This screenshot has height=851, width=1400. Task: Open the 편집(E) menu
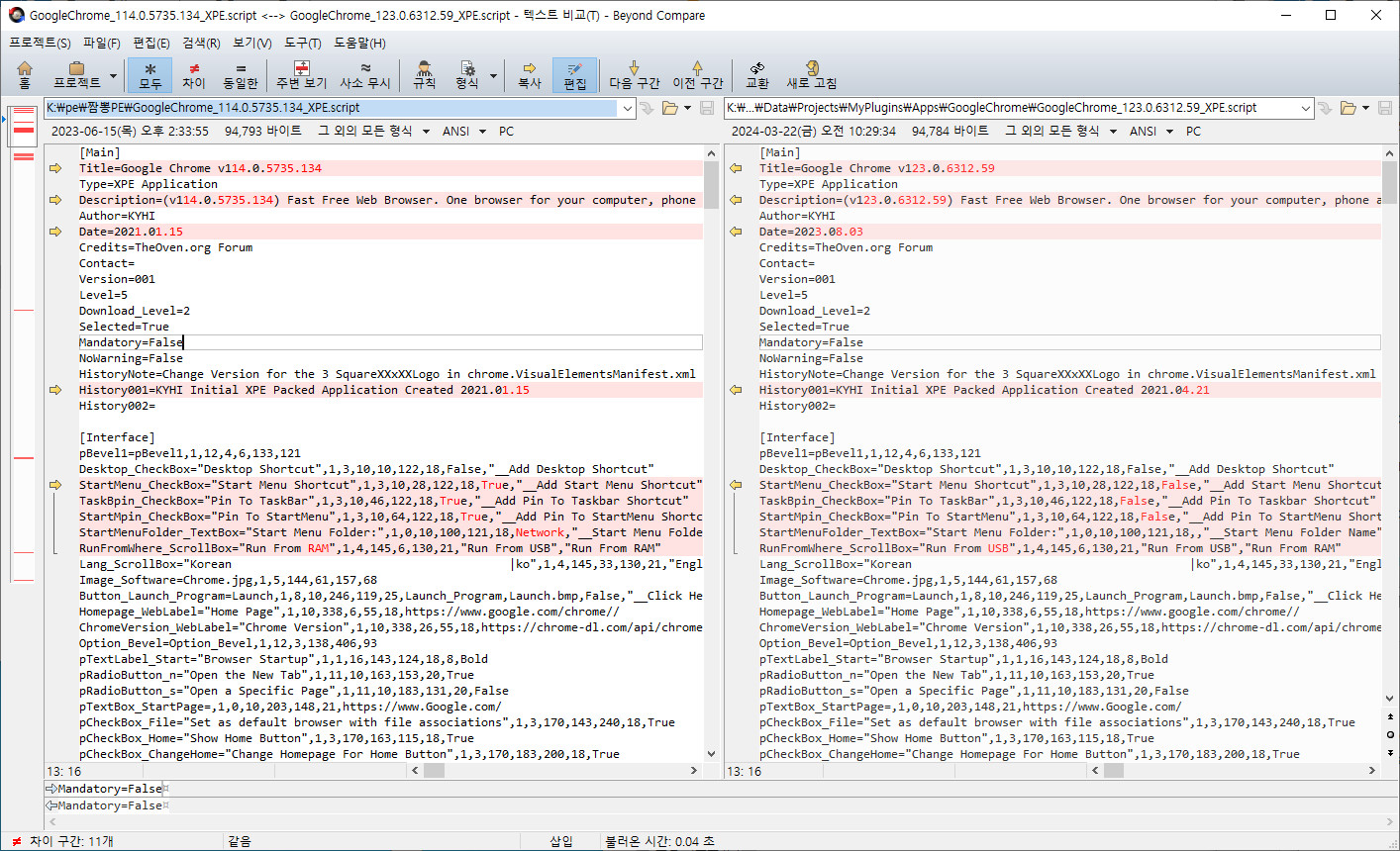[151, 43]
